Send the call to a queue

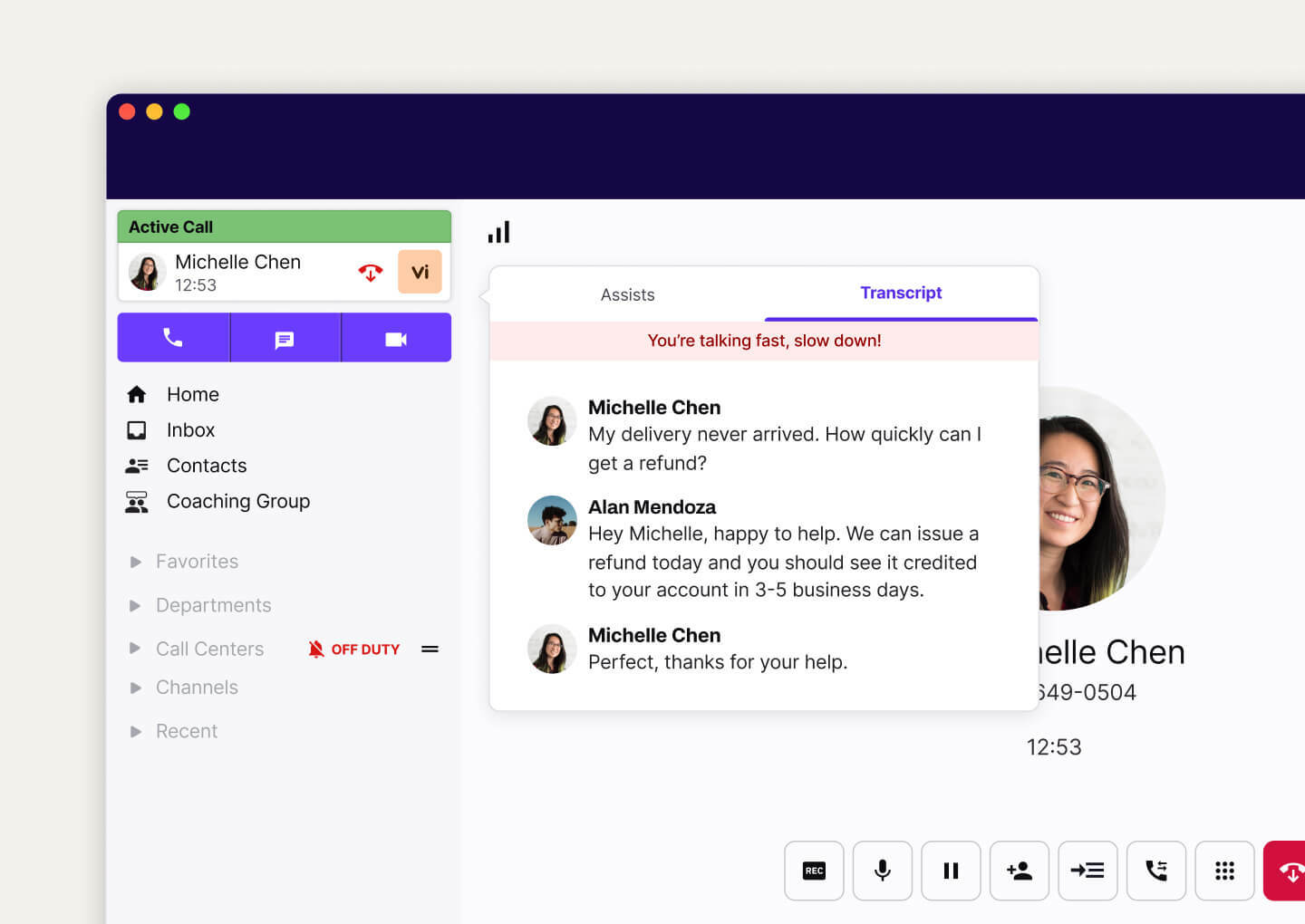[x=1087, y=871]
